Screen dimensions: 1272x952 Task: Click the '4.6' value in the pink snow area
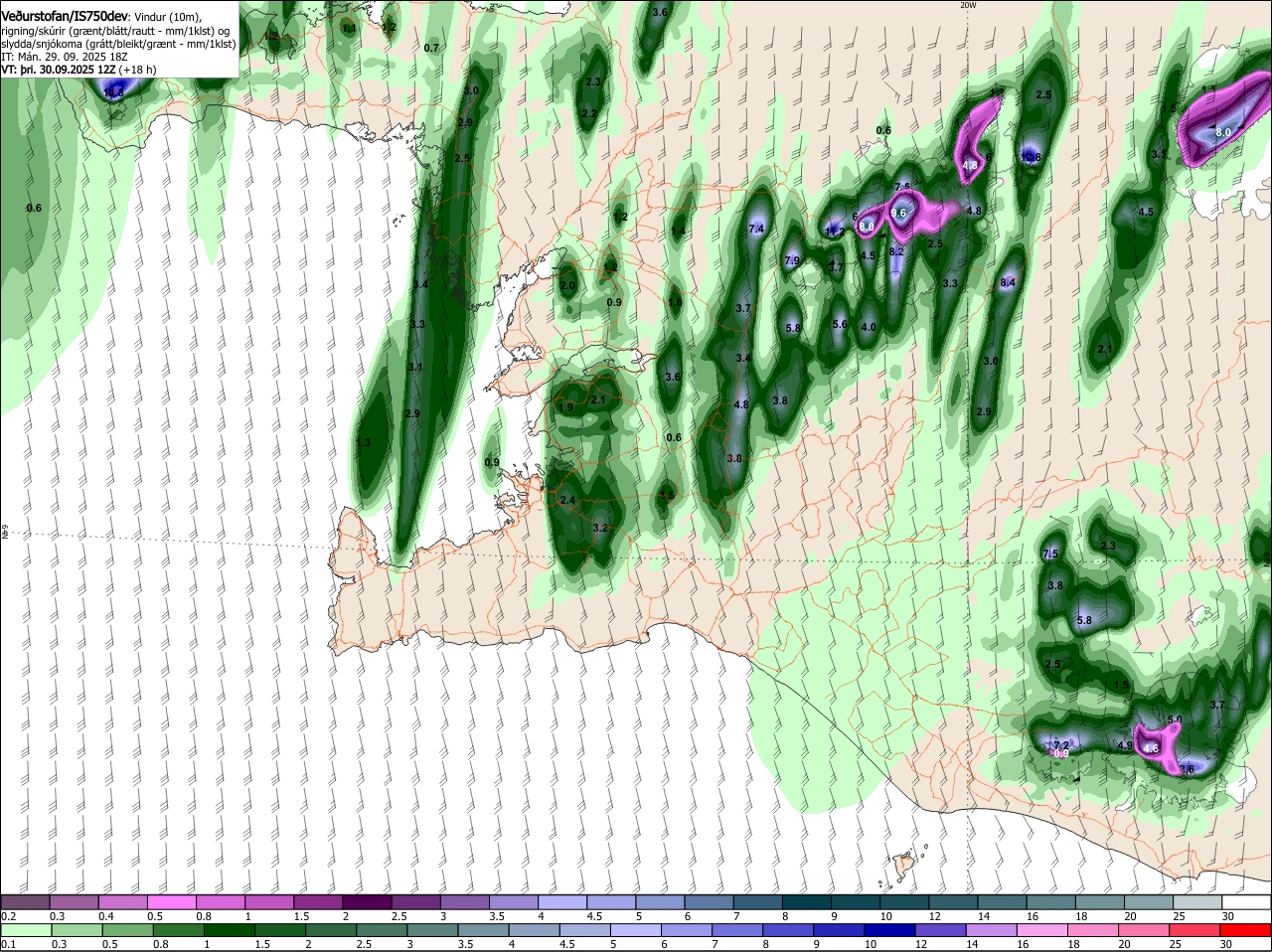coord(1152,749)
